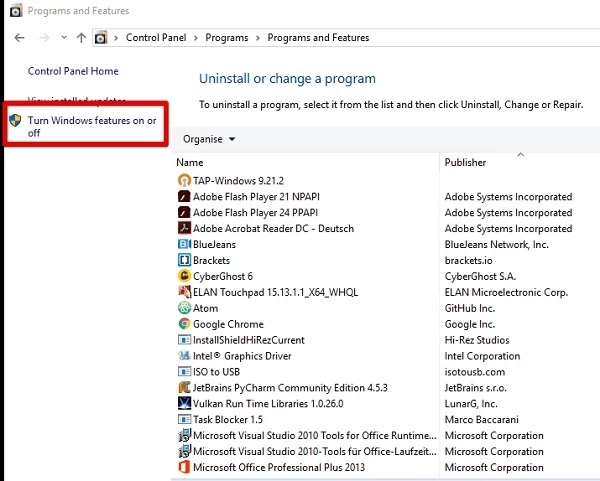
Task: Go up one level with the up arrow
Action: pyautogui.click(x=81, y=38)
